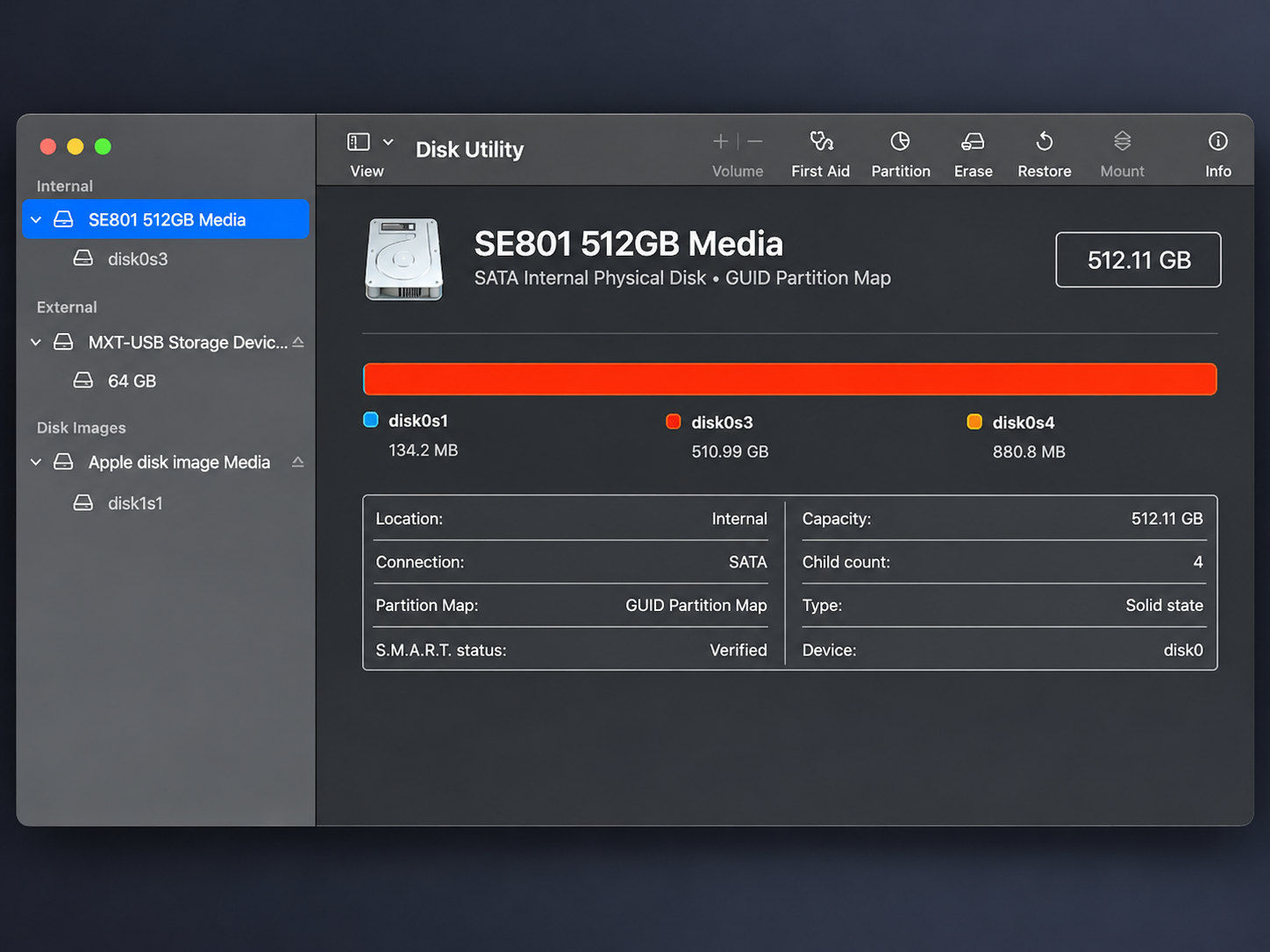Click the Device value disk0
Viewport: 1270px width, 952px height.
[x=1183, y=650]
